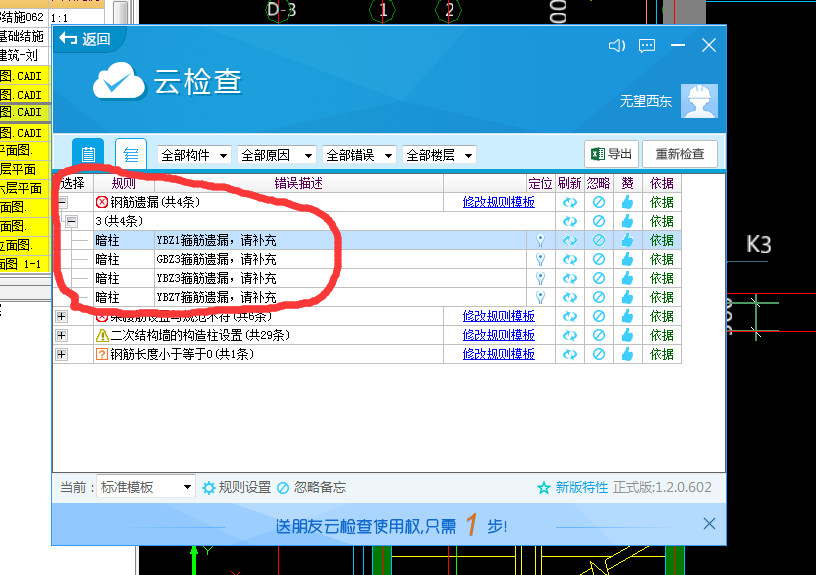
Task: Click the warning triangle icon of 二次结构墙
Action: point(102,335)
